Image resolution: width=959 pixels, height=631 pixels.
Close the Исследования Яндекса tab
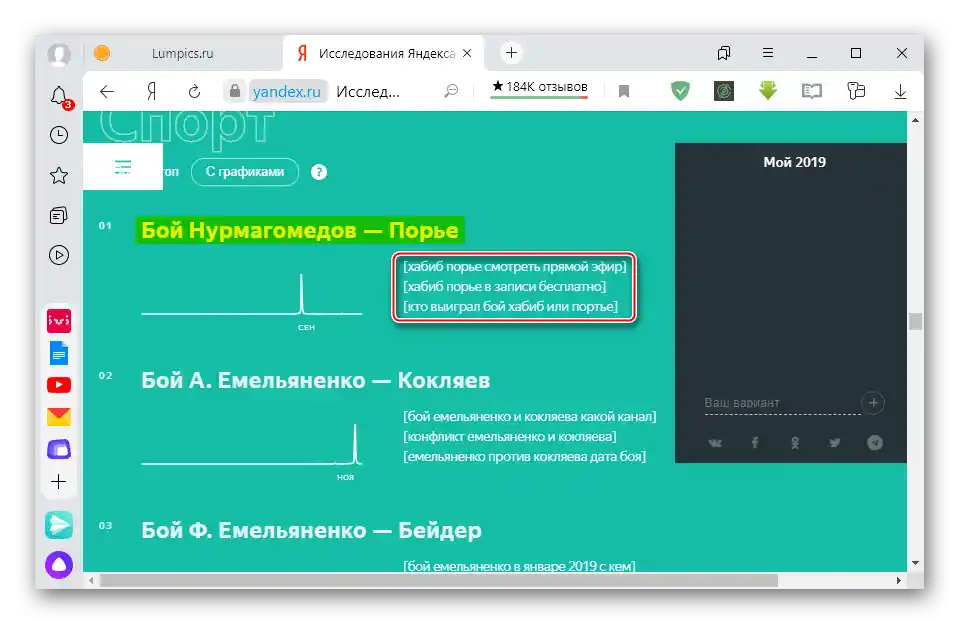tap(467, 53)
